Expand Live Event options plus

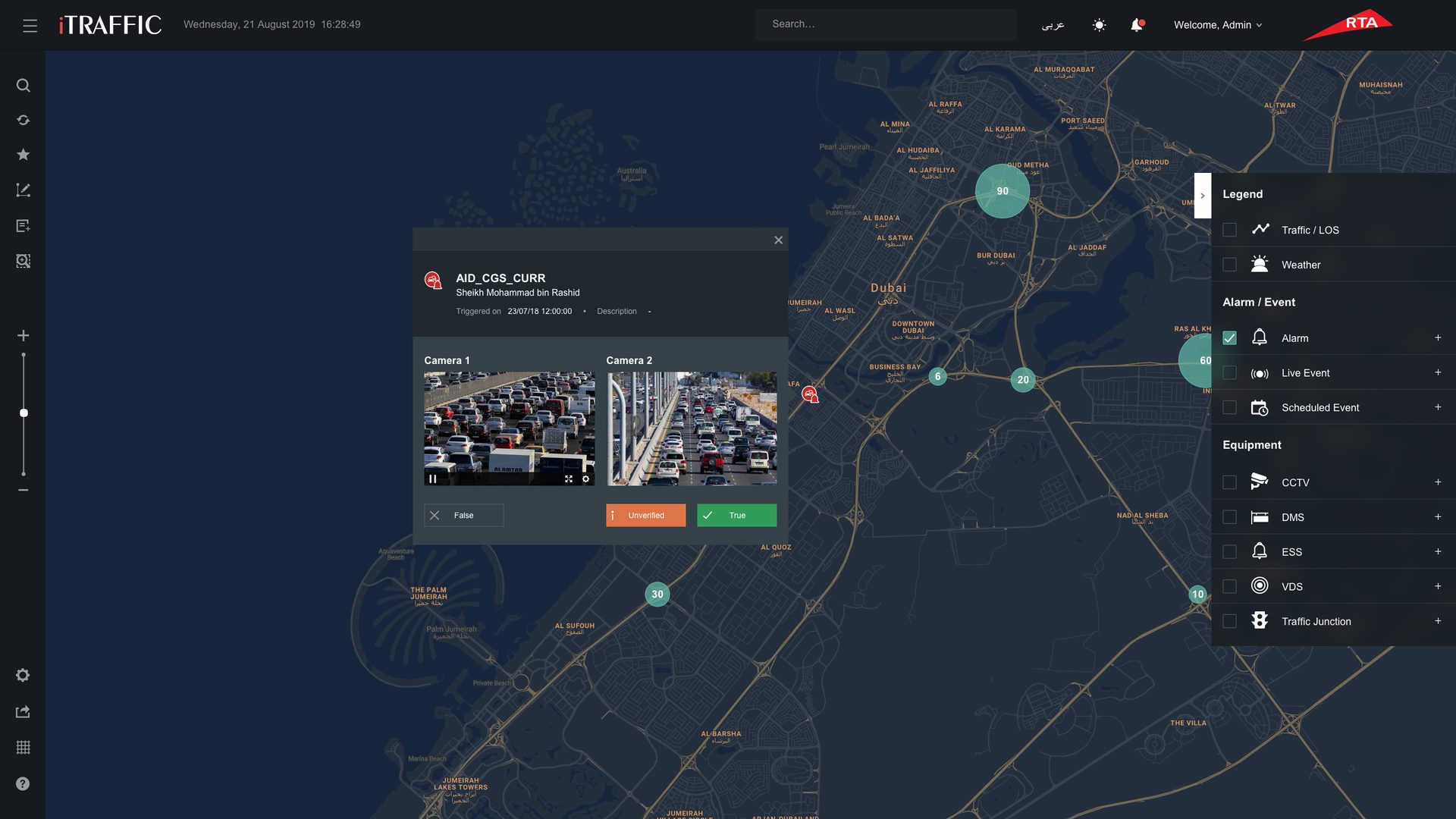pyautogui.click(x=1438, y=372)
